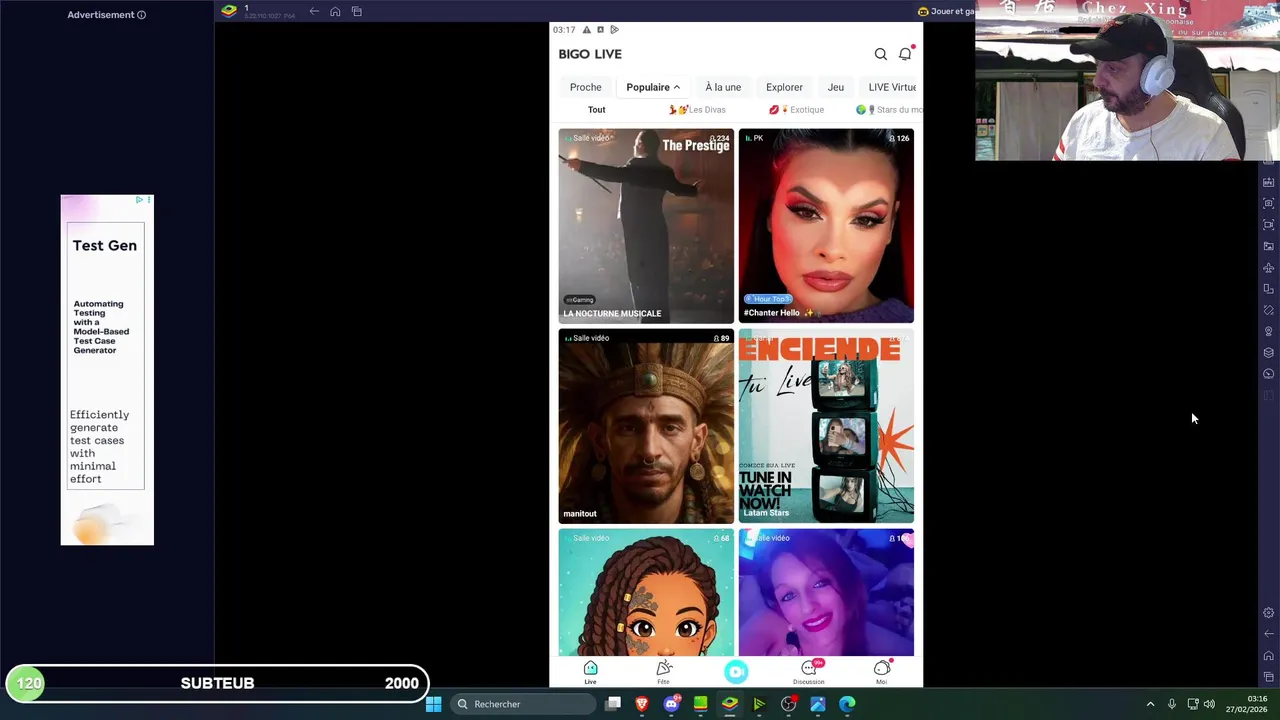Switch to the Proche tab

586,87
